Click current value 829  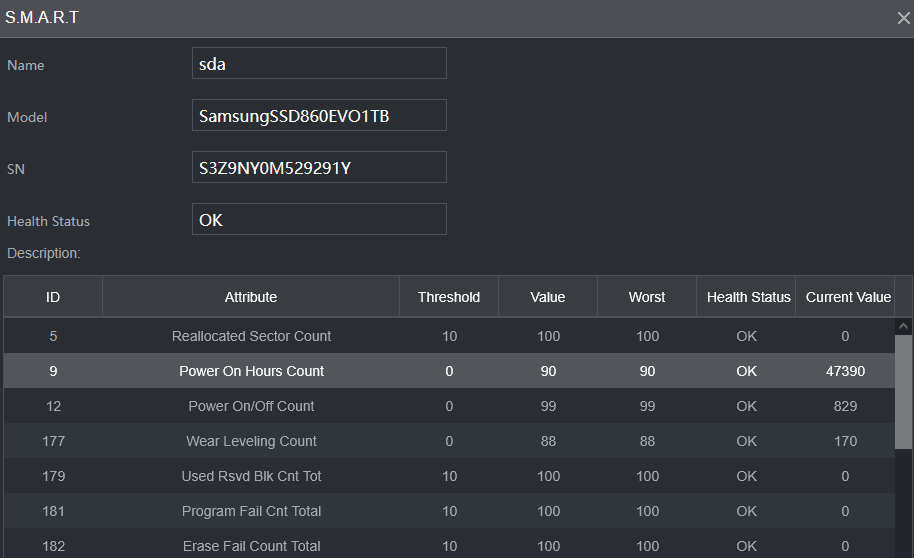845,406
